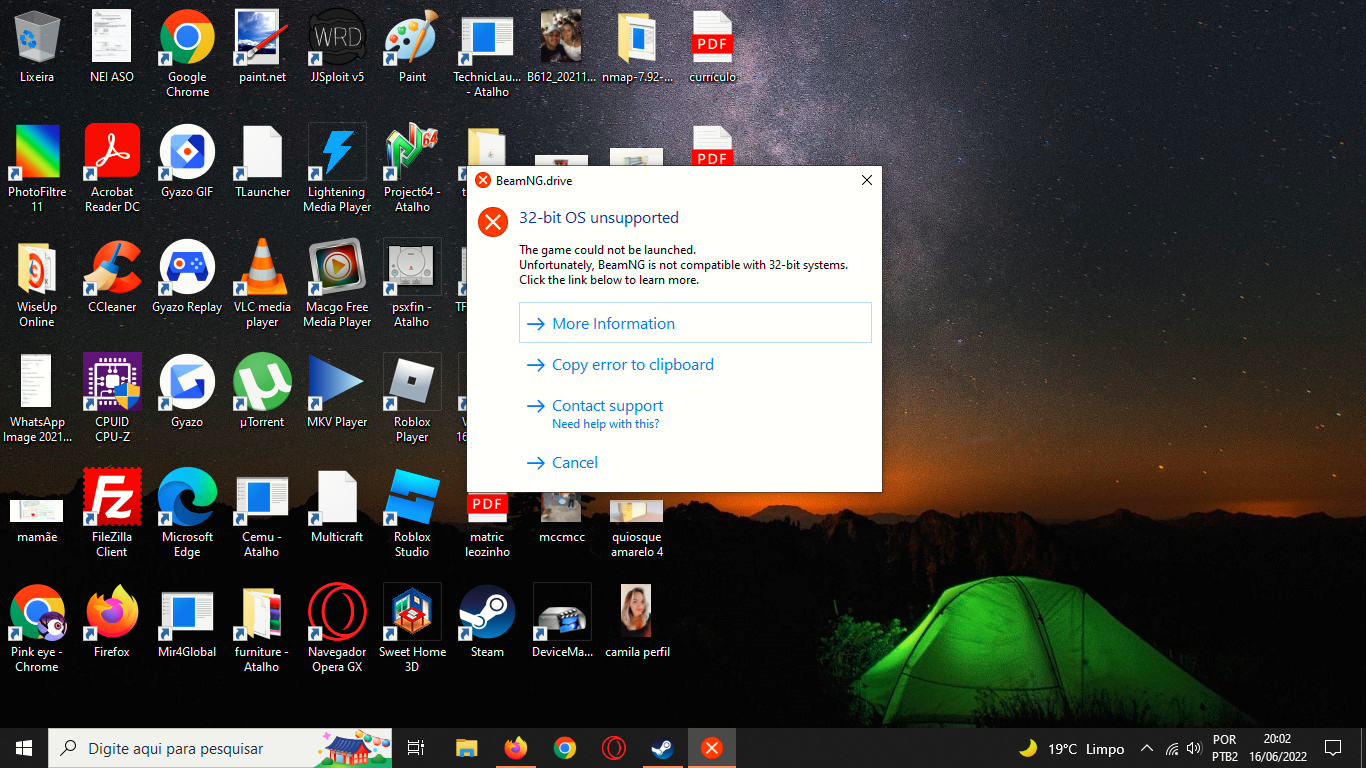This screenshot has height=768, width=1366.
Task: Switch to Firefox on the taskbar
Action: pyautogui.click(x=516, y=748)
